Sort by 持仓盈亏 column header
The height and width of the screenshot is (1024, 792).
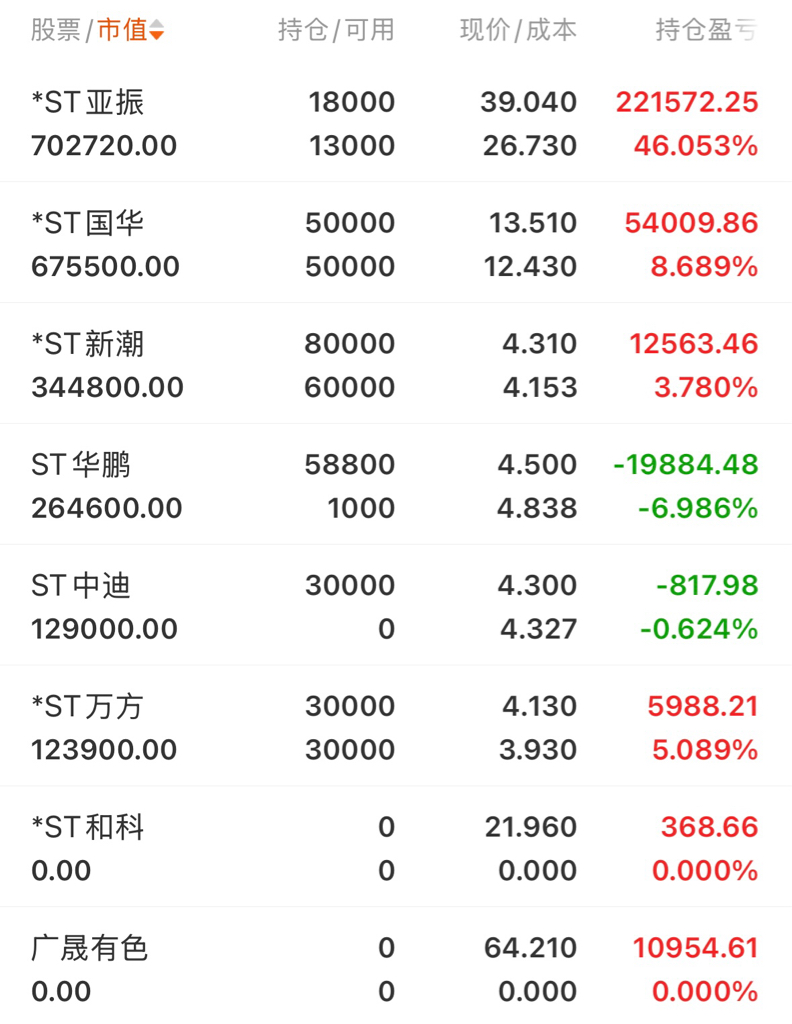click(706, 30)
